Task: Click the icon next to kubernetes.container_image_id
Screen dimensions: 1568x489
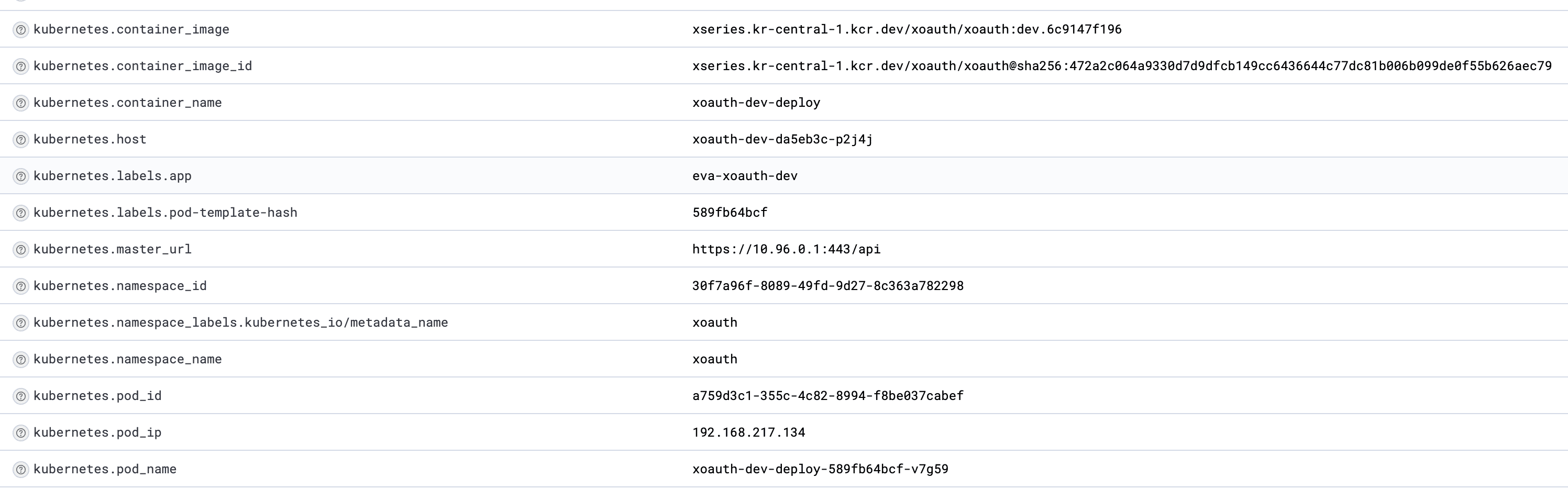Action: (21, 66)
